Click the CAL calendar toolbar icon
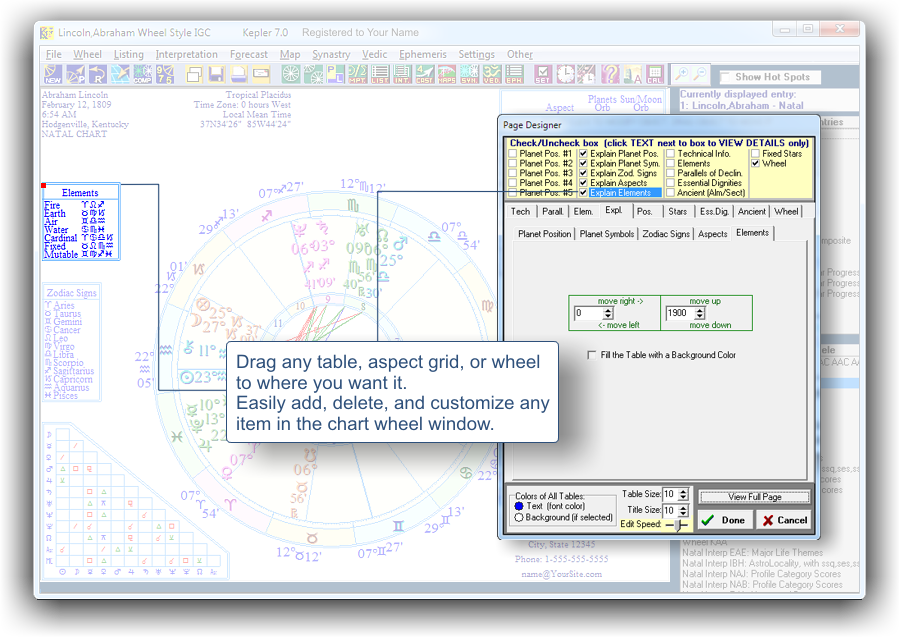899x637 pixels. pyautogui.click(x=655, y=75)
